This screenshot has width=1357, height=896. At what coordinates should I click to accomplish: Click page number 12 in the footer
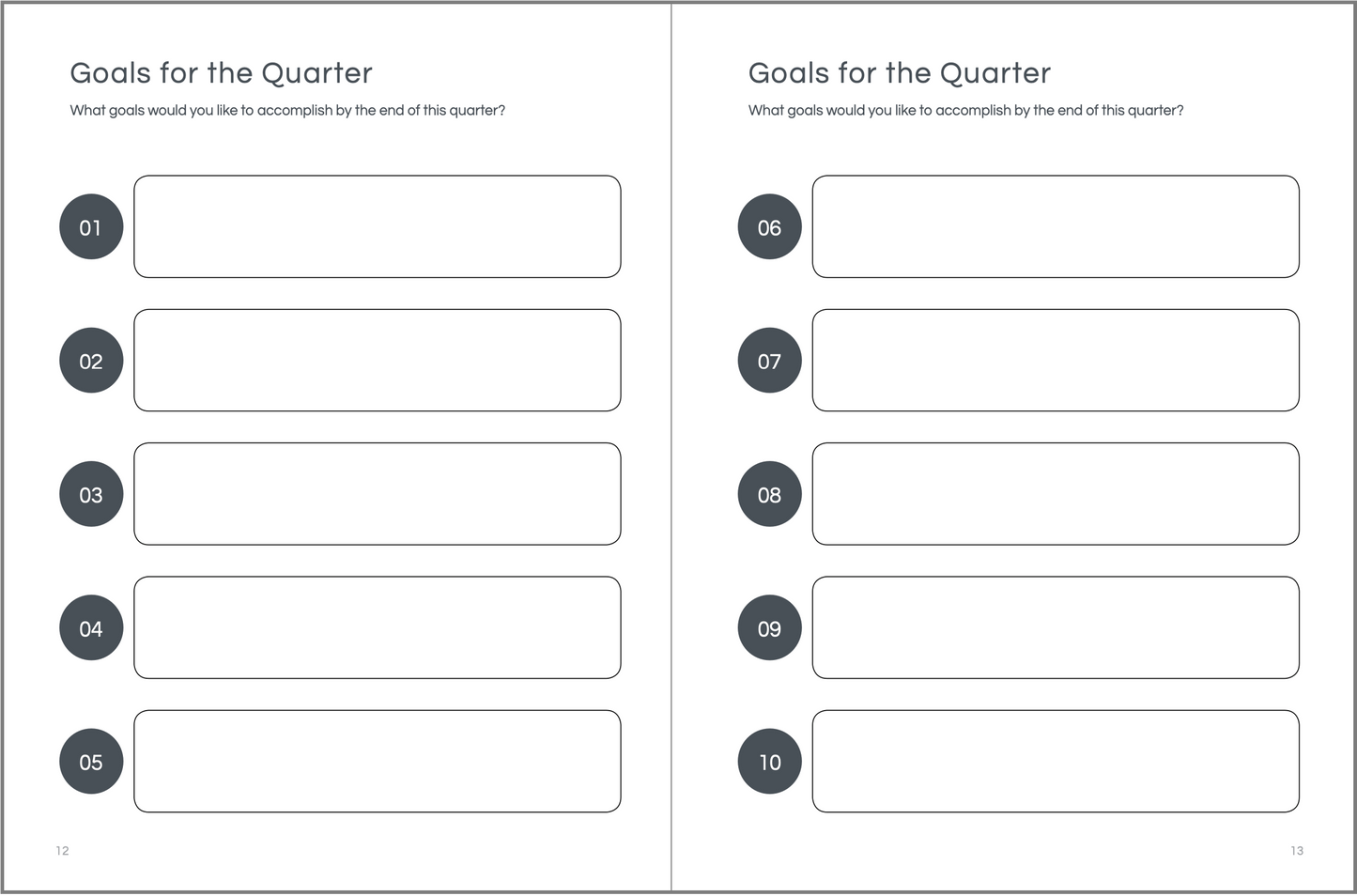tap(62, 851)
